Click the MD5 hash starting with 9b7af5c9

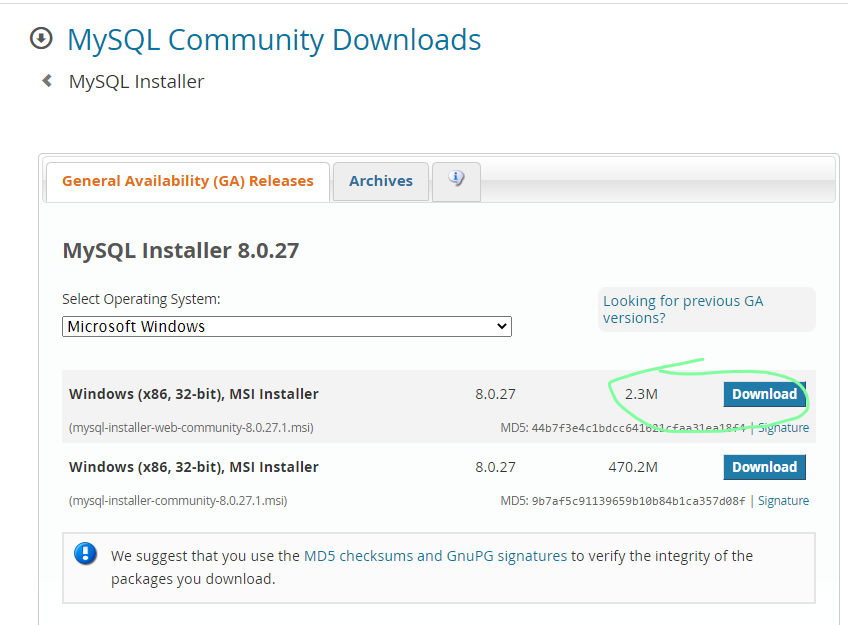[638, 501]
